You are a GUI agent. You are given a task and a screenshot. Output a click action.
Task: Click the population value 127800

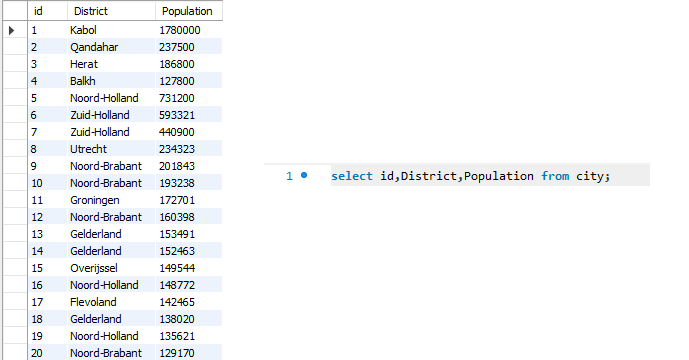(x=177, y=81)
